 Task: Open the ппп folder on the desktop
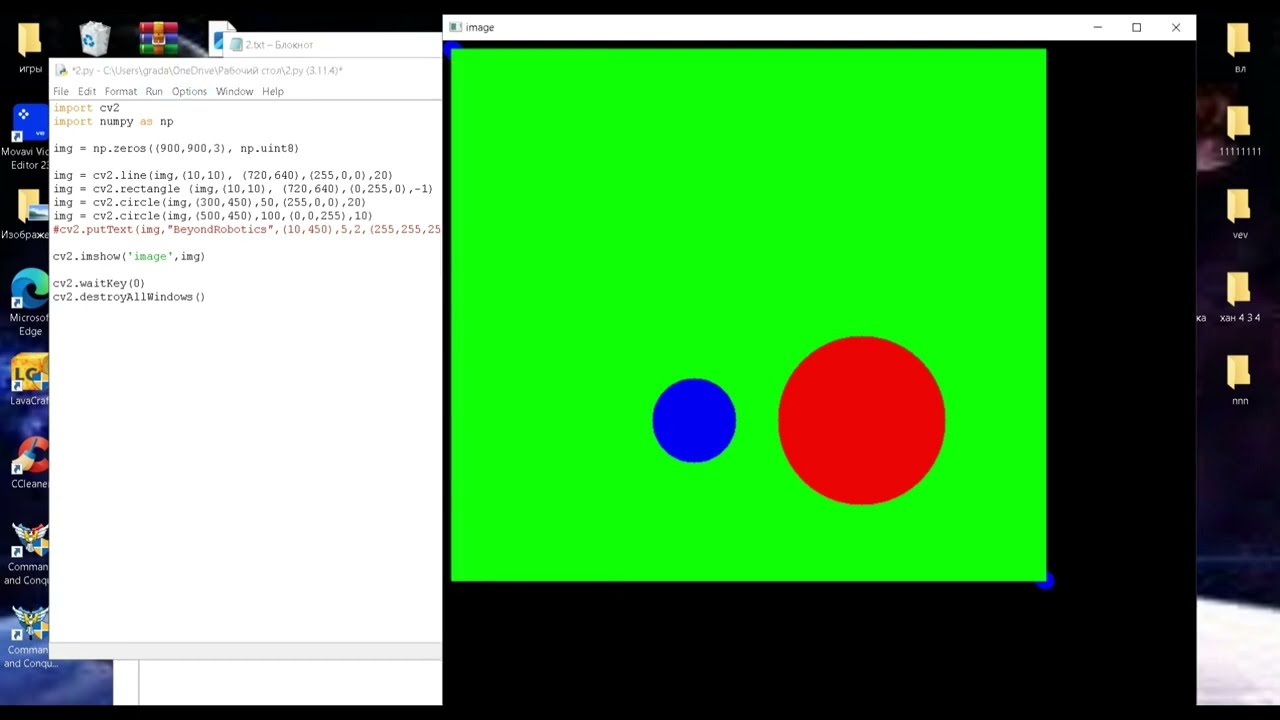pos(1240,380)
